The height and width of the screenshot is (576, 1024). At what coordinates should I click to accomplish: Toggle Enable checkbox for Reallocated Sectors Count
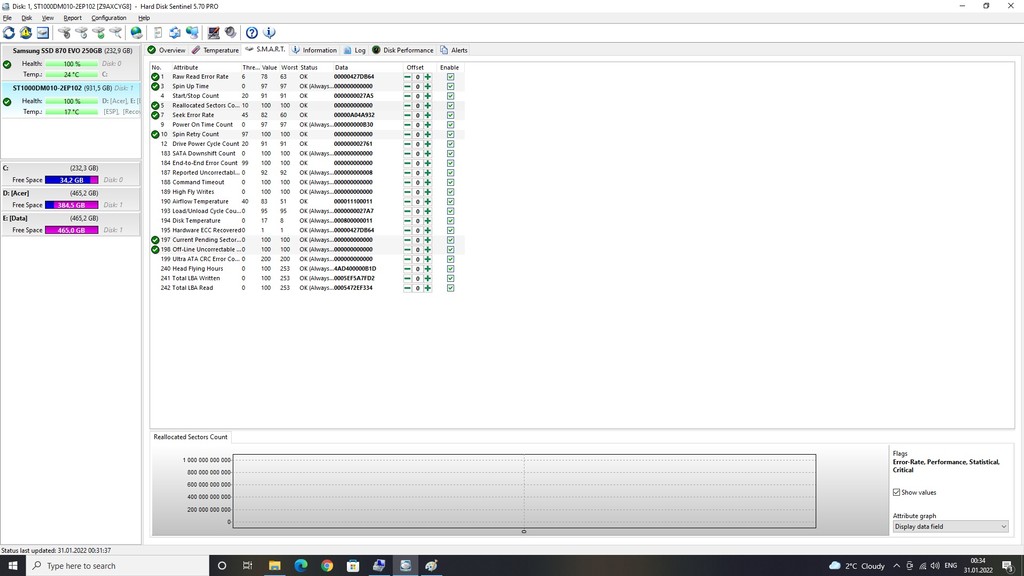(451, 105)
